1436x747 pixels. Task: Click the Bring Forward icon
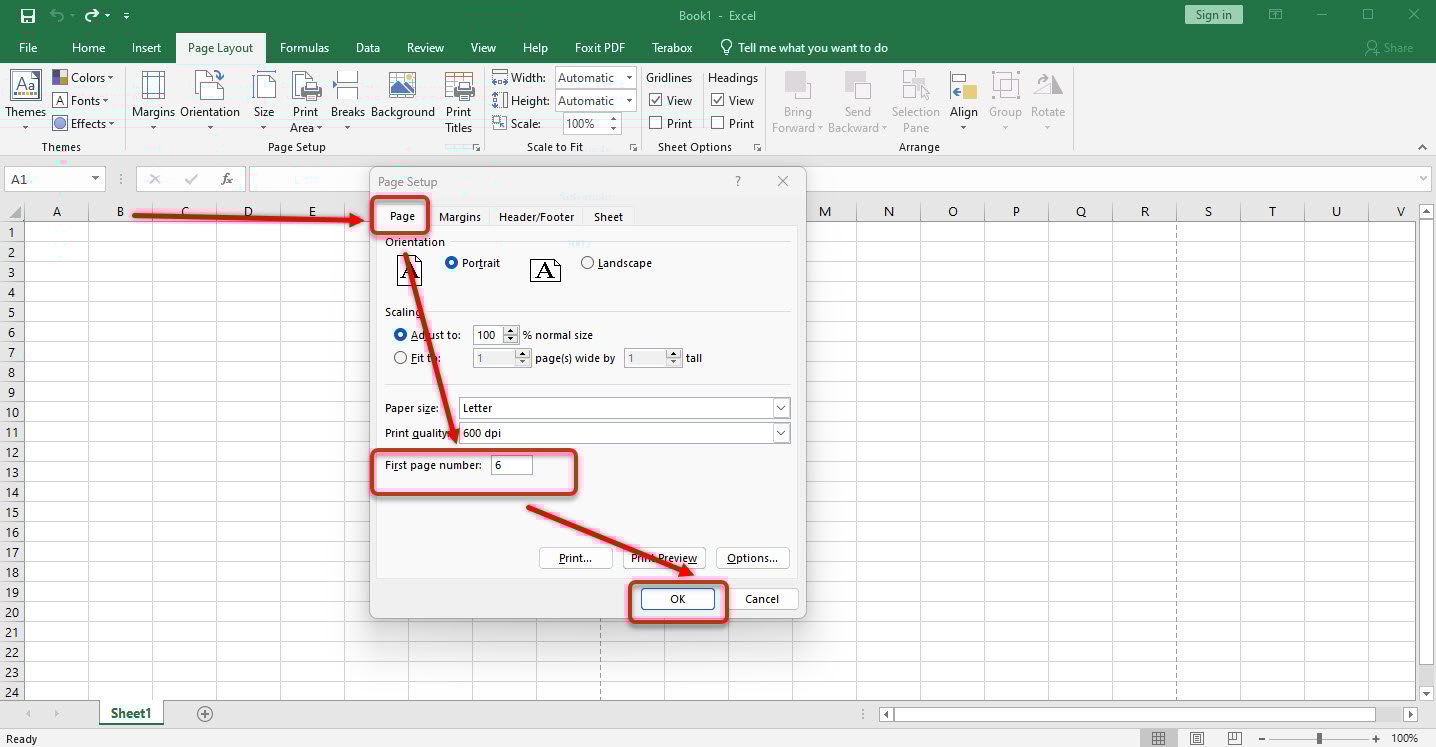click(797, 84)
